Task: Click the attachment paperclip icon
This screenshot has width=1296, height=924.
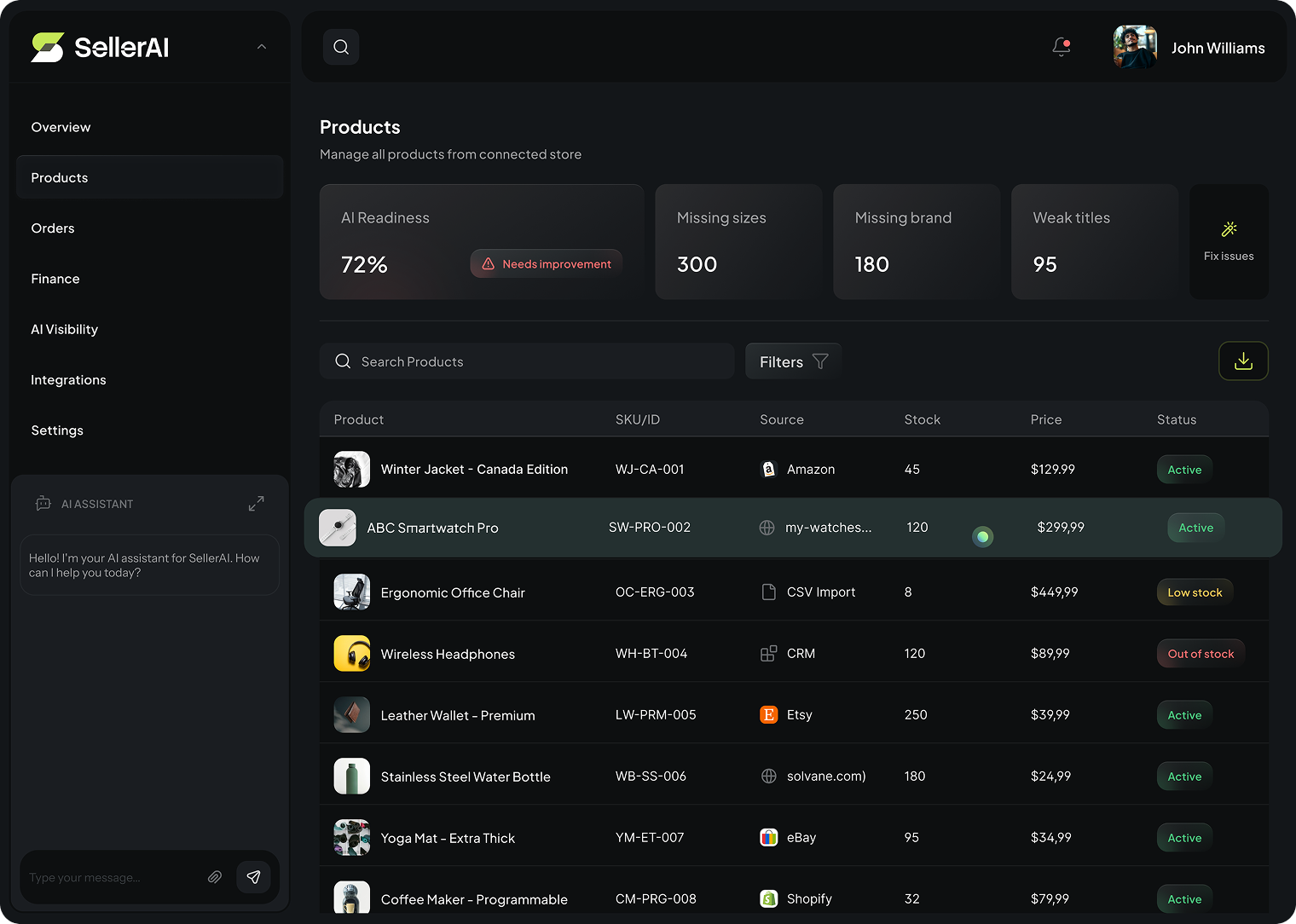Action: click(215, 877)
